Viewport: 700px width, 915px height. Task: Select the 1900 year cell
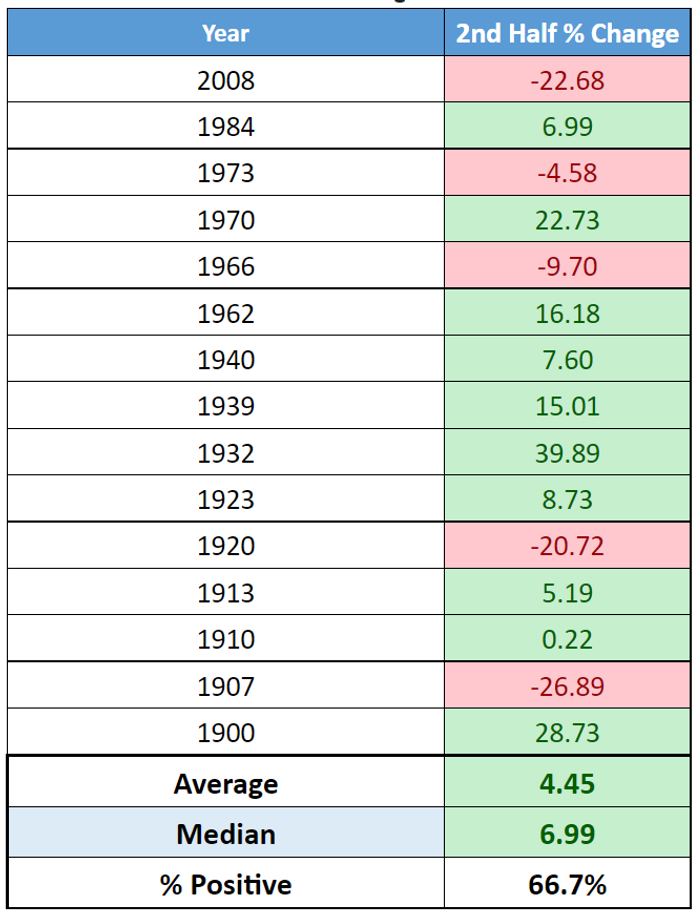pos(226,733)
